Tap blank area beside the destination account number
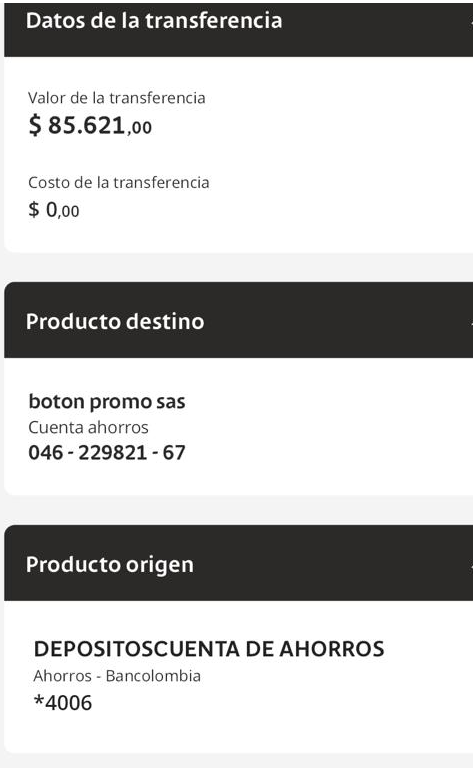Viewport: 473px width, 768px height. tap(328, 453)
